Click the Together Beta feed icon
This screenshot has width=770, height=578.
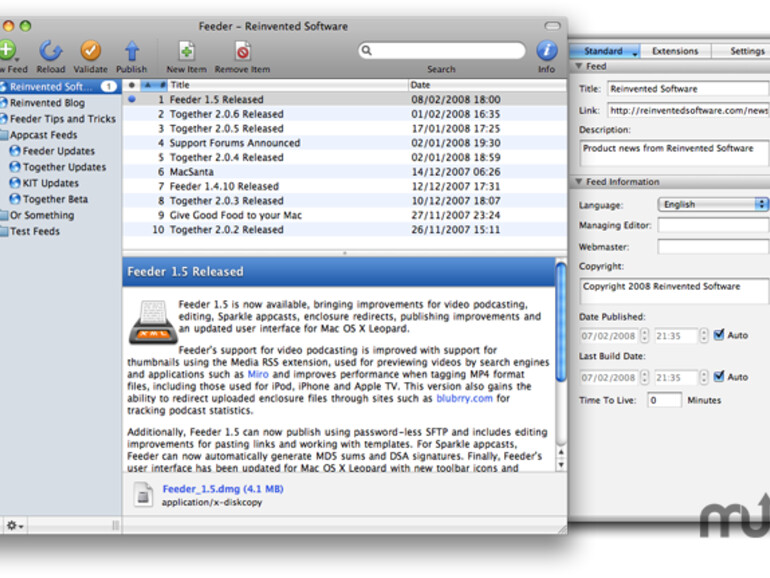tap(15, 199)
